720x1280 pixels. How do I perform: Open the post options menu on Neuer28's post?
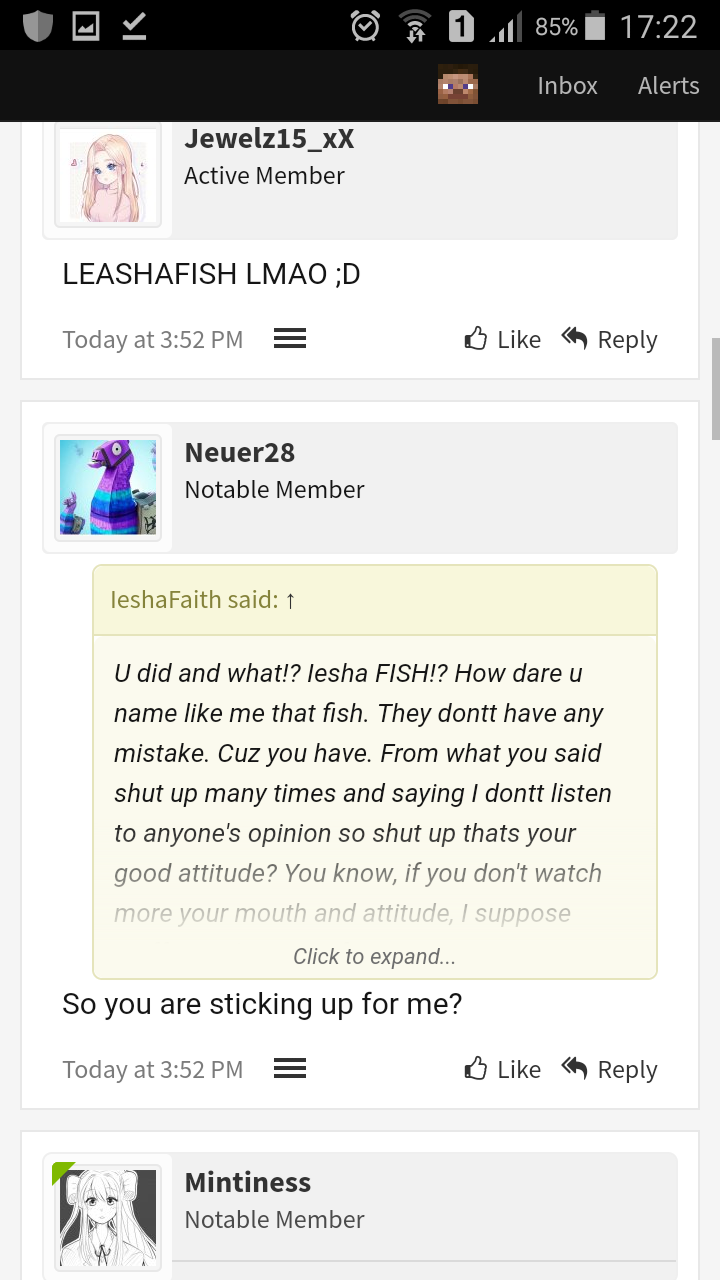pyautogui.click(x=290, y=1069)
